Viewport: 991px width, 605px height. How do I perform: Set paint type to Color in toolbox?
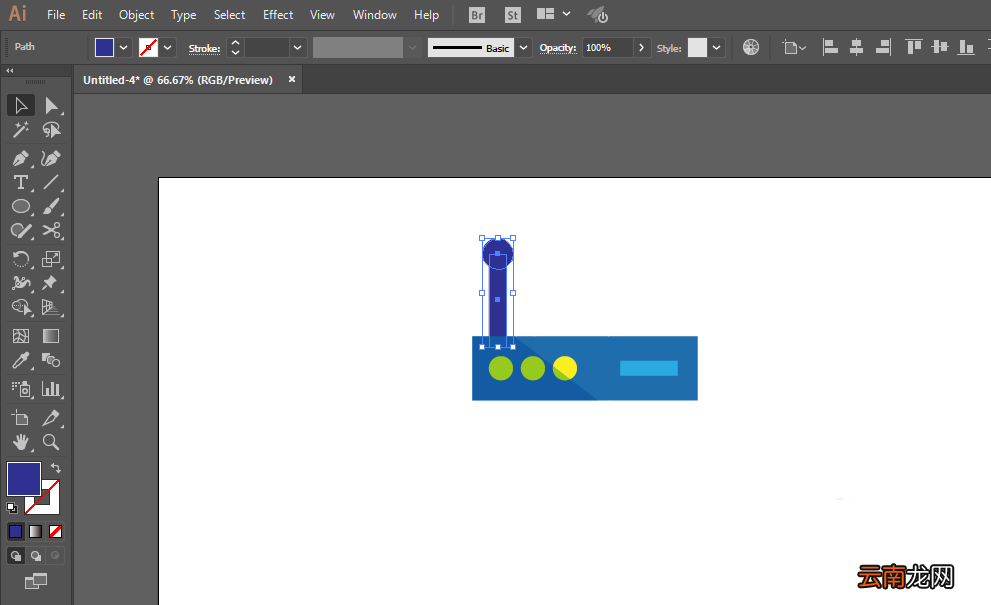click(15, 532)
